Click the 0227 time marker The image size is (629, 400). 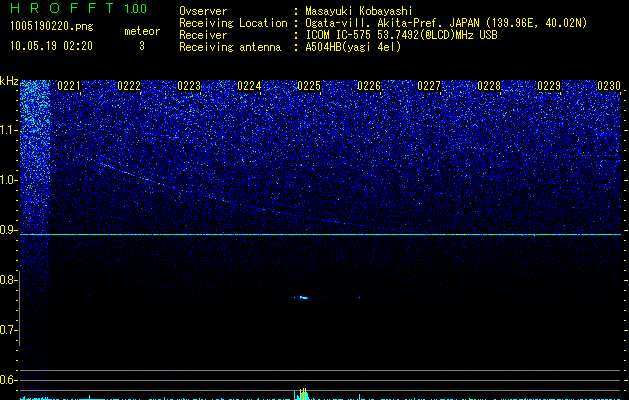(x=429, y=86)
